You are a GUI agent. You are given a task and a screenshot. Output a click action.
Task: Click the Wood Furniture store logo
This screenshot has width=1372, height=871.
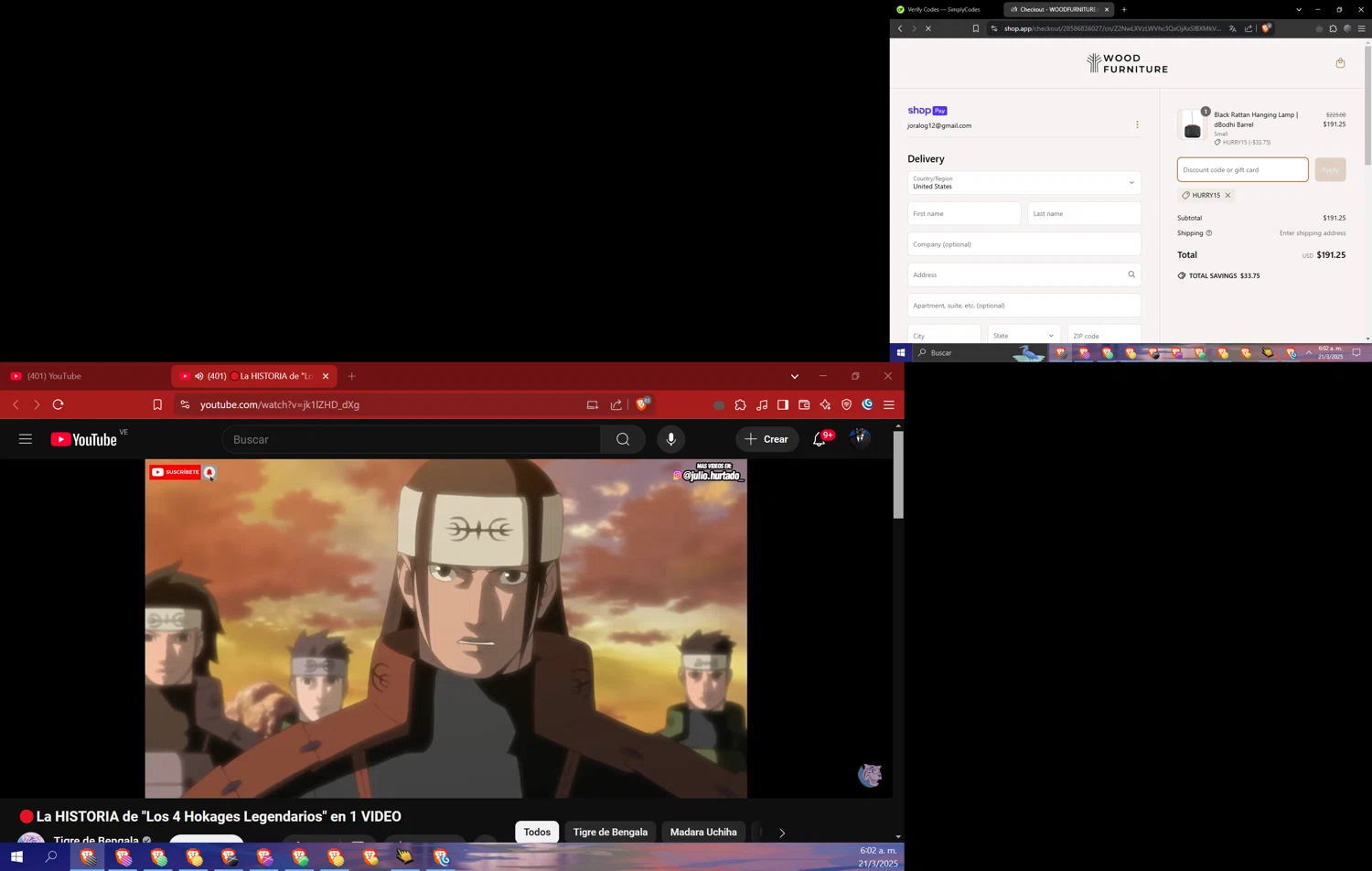(1127, 63)
